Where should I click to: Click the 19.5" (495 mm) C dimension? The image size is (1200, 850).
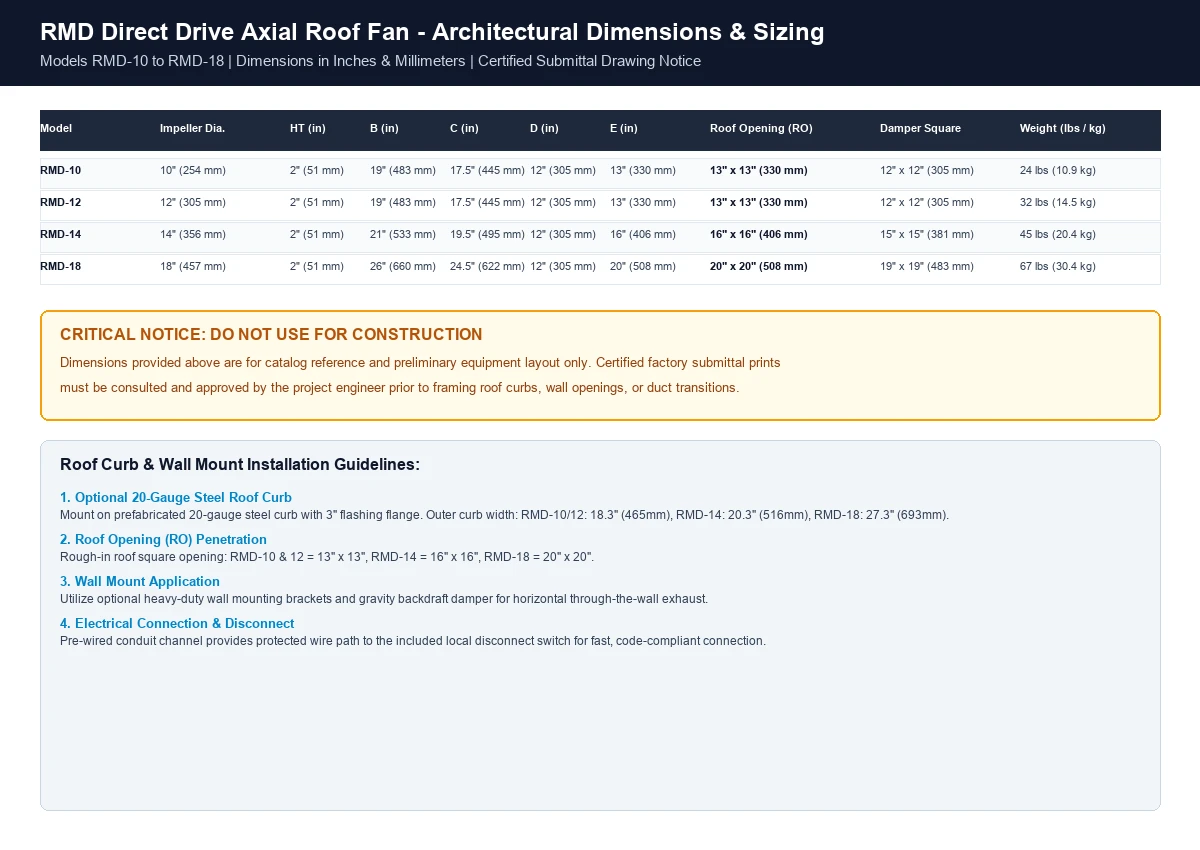tap(487, 235)
